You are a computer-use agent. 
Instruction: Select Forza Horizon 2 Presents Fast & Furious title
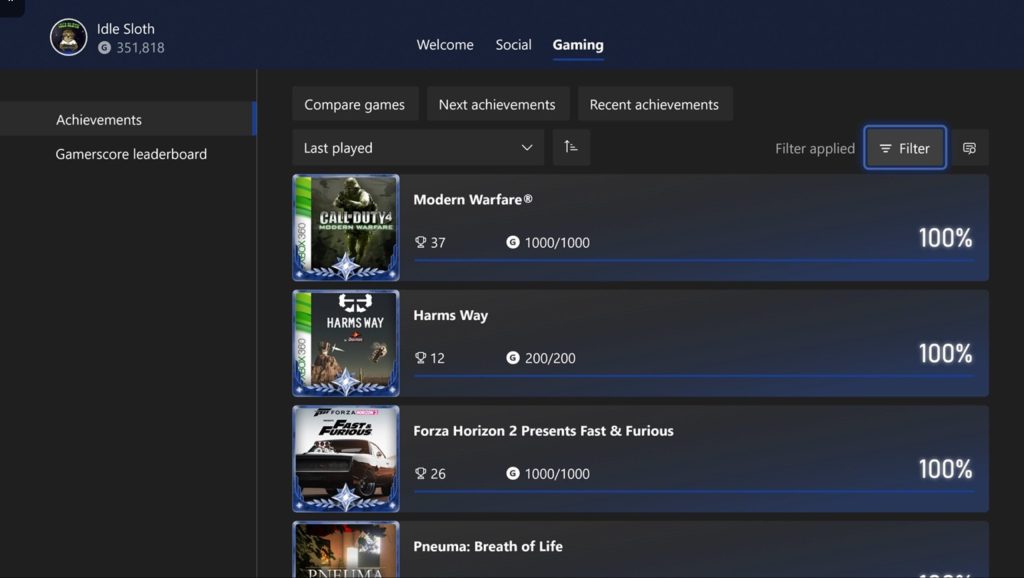(543, 430)
